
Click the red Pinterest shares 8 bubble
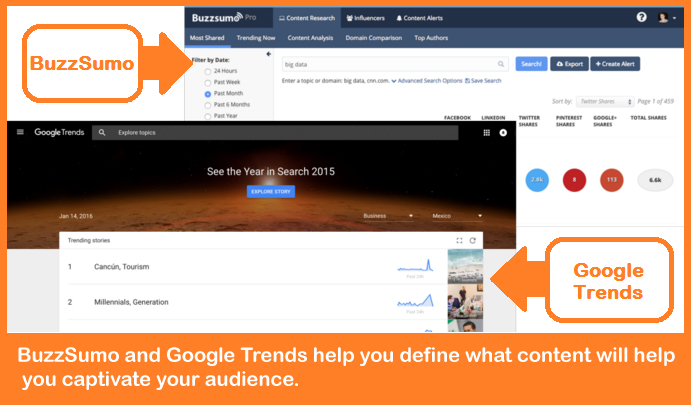(574, 180)
